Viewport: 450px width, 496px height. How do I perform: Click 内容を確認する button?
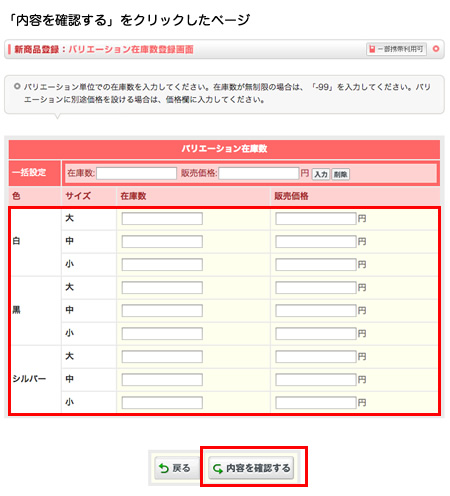pos(251,468)
